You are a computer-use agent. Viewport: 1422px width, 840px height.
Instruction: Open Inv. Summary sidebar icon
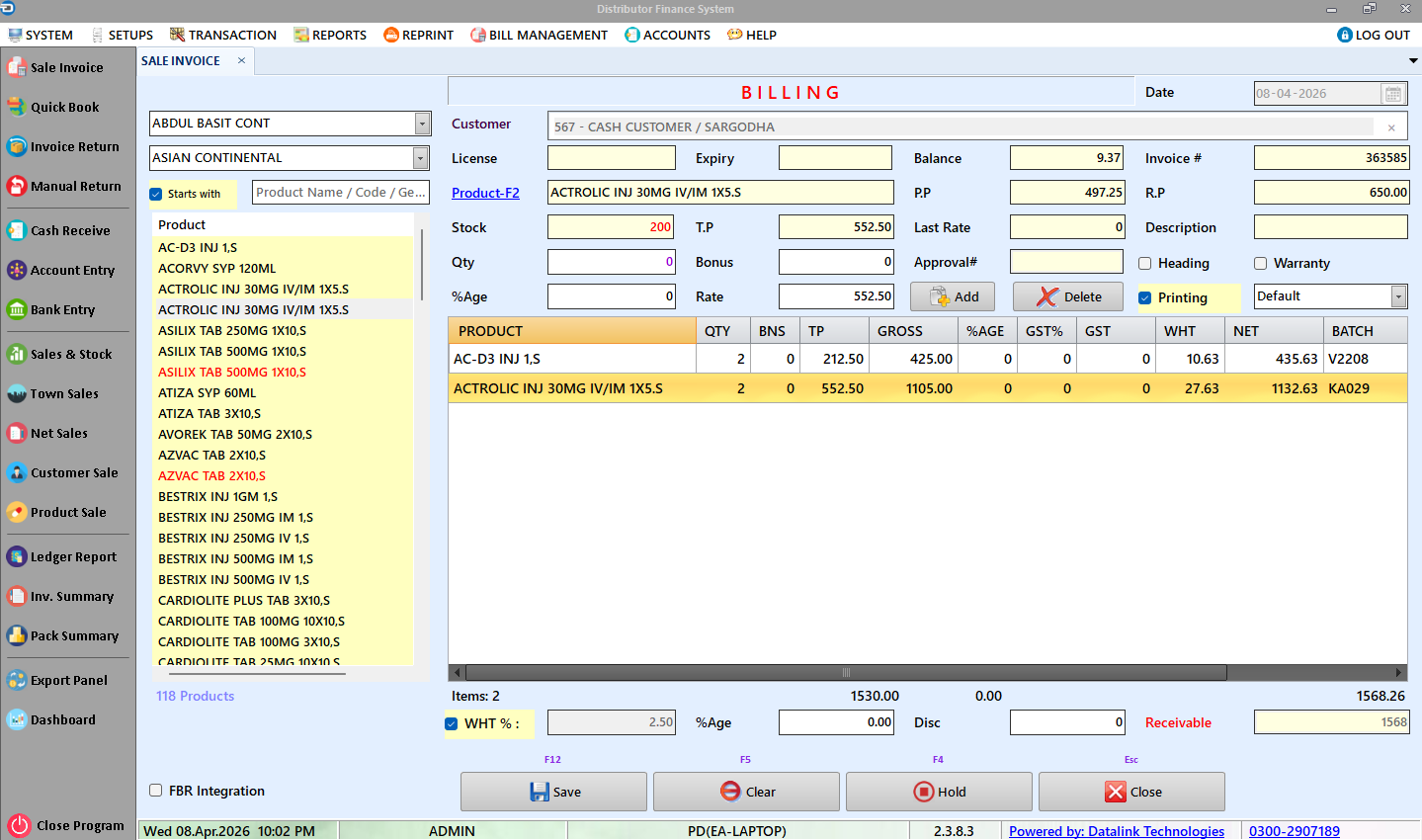pos(16,596)
